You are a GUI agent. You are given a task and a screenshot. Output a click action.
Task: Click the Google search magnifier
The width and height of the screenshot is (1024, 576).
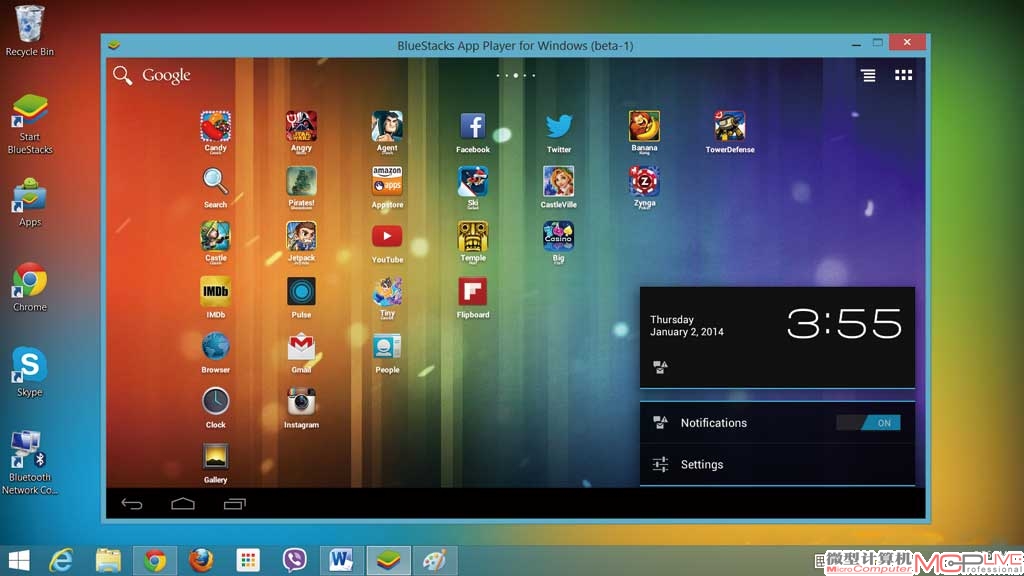[x=123, y=75]
